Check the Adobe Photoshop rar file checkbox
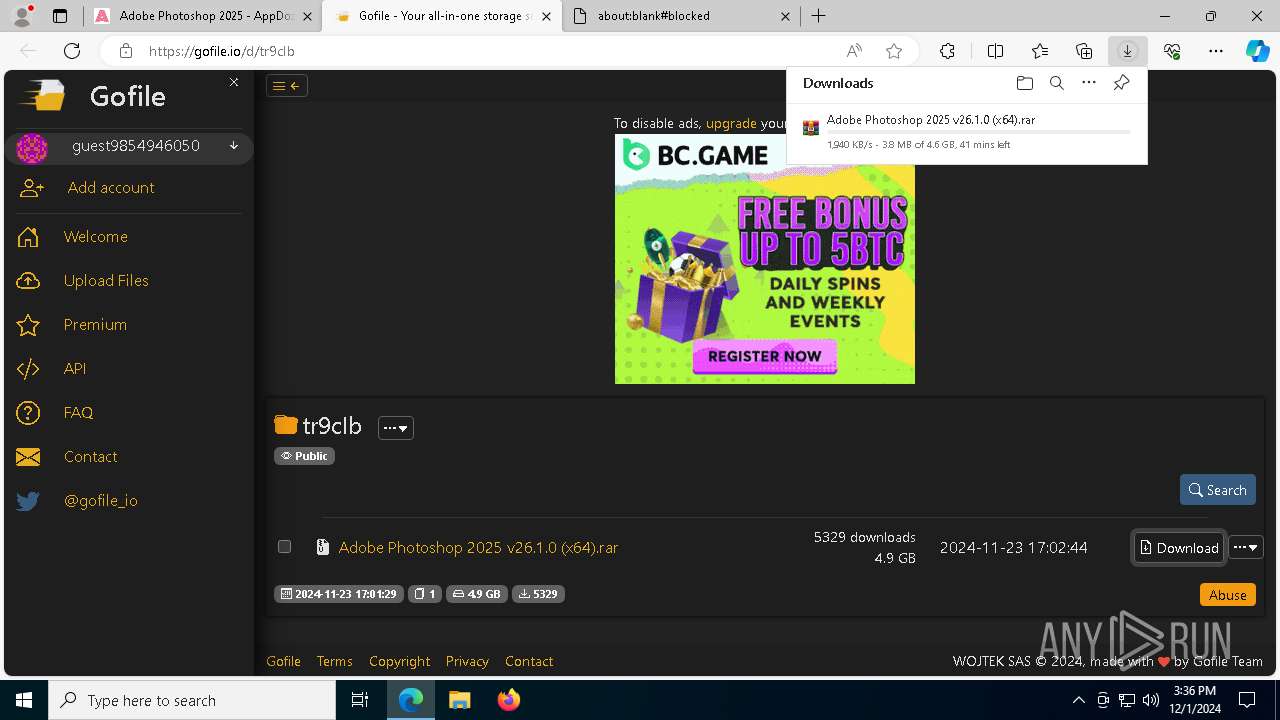Image resolution: width=1280 pixels, height=720 pixels. (284, 546)
